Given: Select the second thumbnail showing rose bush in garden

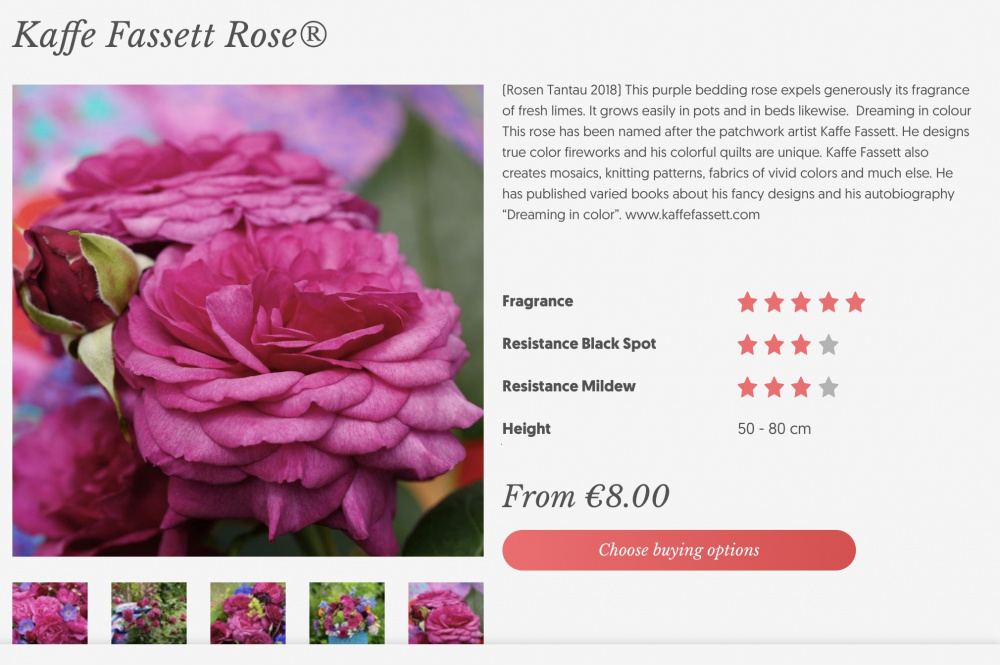Looking at the screenshot, I should pyautogui.click(x=149, y=613).
